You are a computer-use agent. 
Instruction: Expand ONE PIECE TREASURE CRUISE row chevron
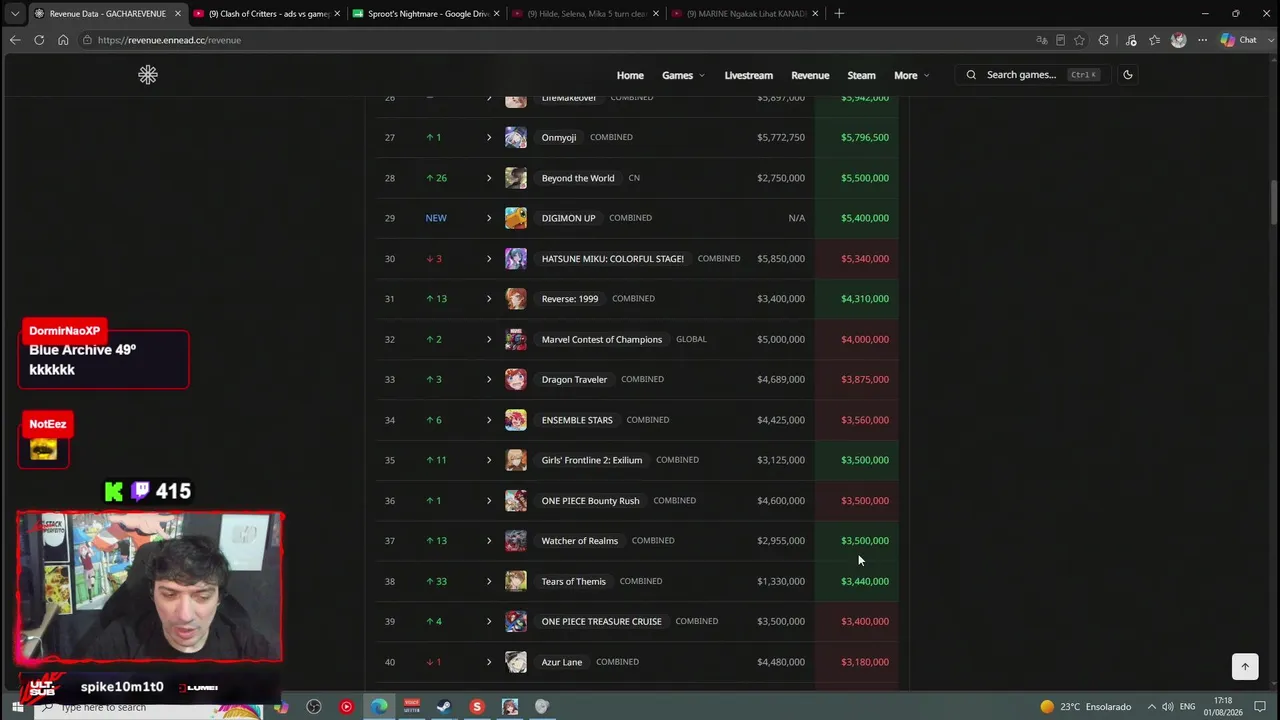[489, 622]
